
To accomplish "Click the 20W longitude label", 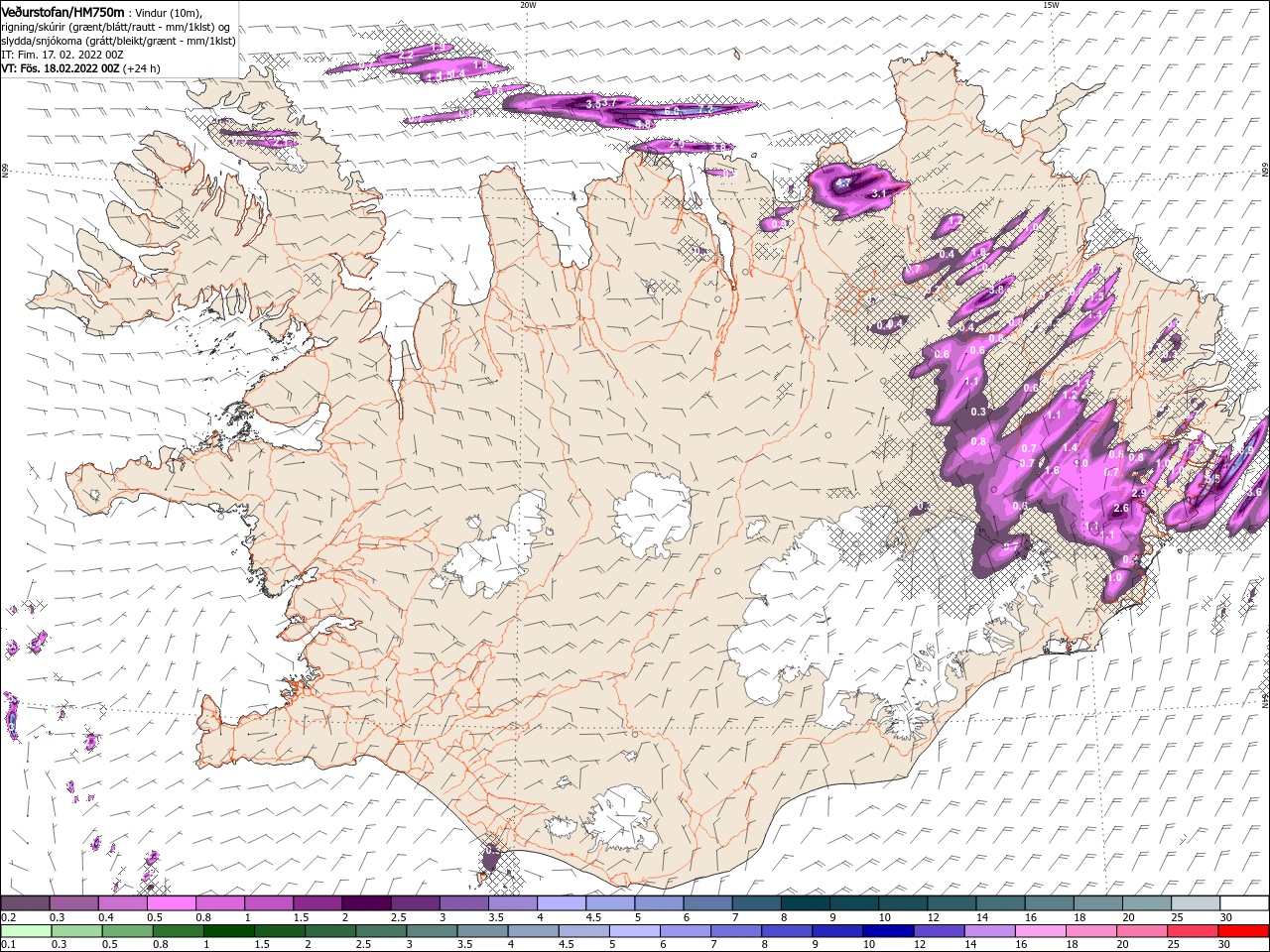I will pyautogui.click(x=528, y=5).
